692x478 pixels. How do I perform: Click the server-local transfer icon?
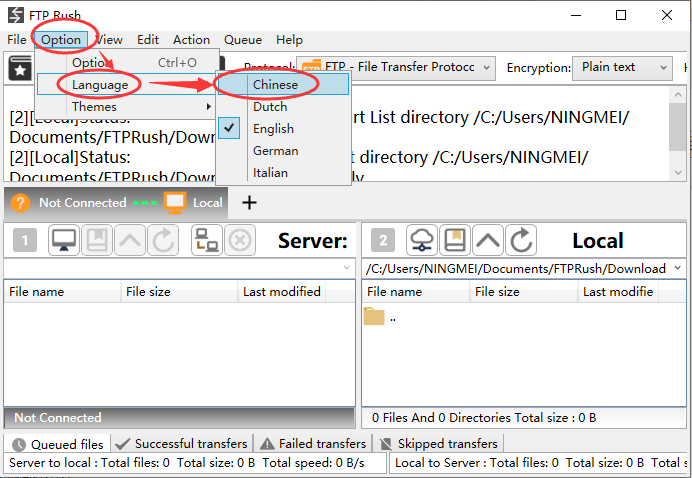point(207,240)
